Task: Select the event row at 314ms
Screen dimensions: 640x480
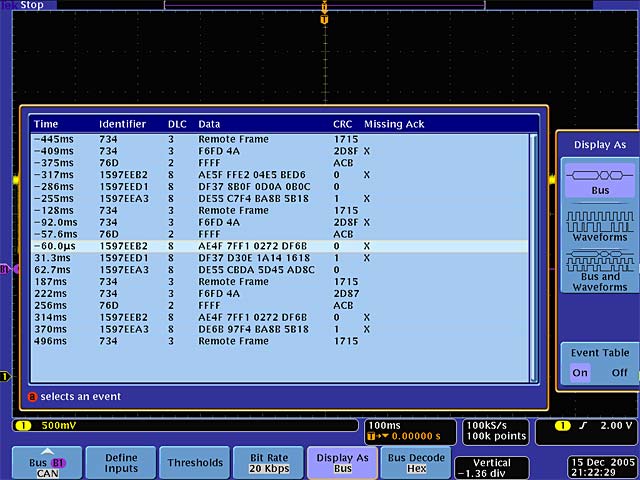Action: pos(280,317)
